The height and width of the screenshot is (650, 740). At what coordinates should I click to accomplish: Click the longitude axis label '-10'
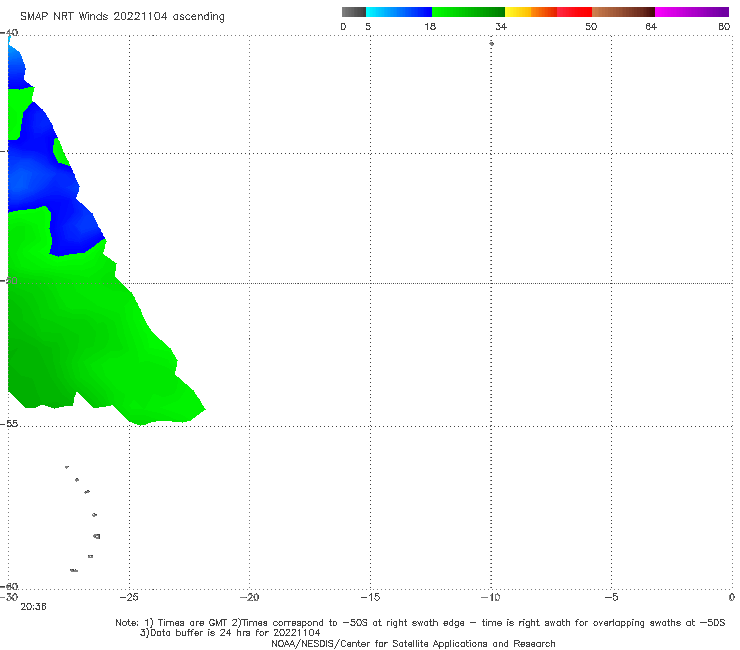click(x=490, y=597)
